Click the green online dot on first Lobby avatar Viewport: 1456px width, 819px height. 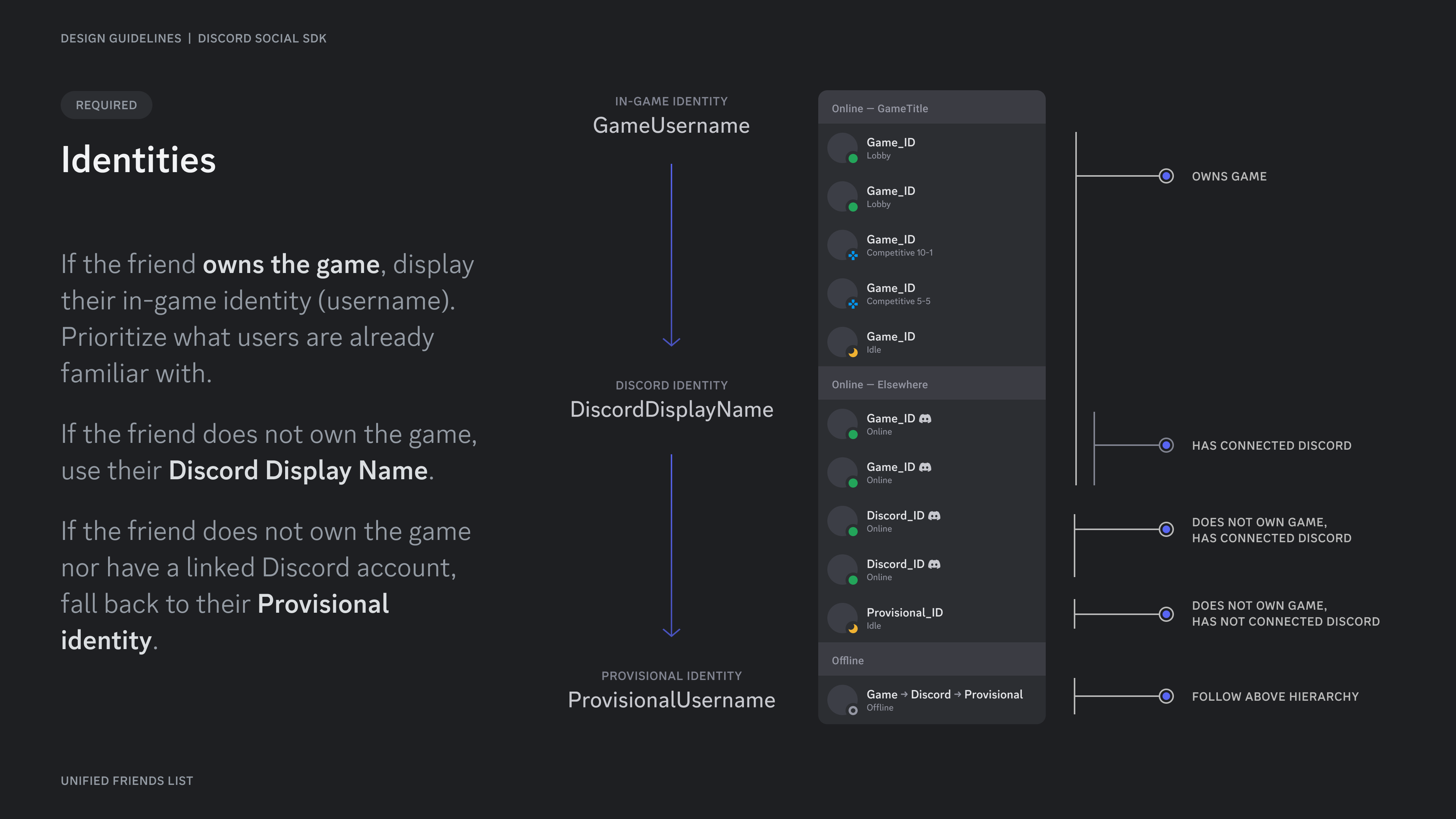click(x=853, y=158)
